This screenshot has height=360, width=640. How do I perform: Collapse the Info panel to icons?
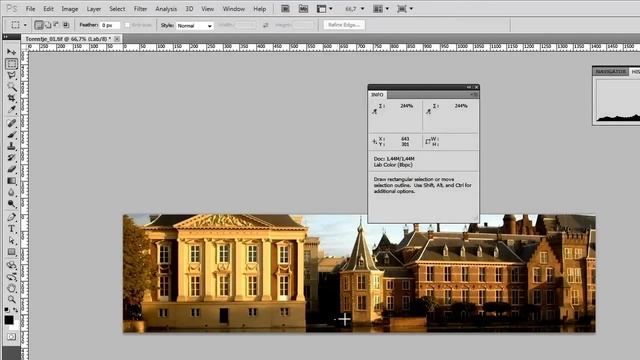[469, 87]
